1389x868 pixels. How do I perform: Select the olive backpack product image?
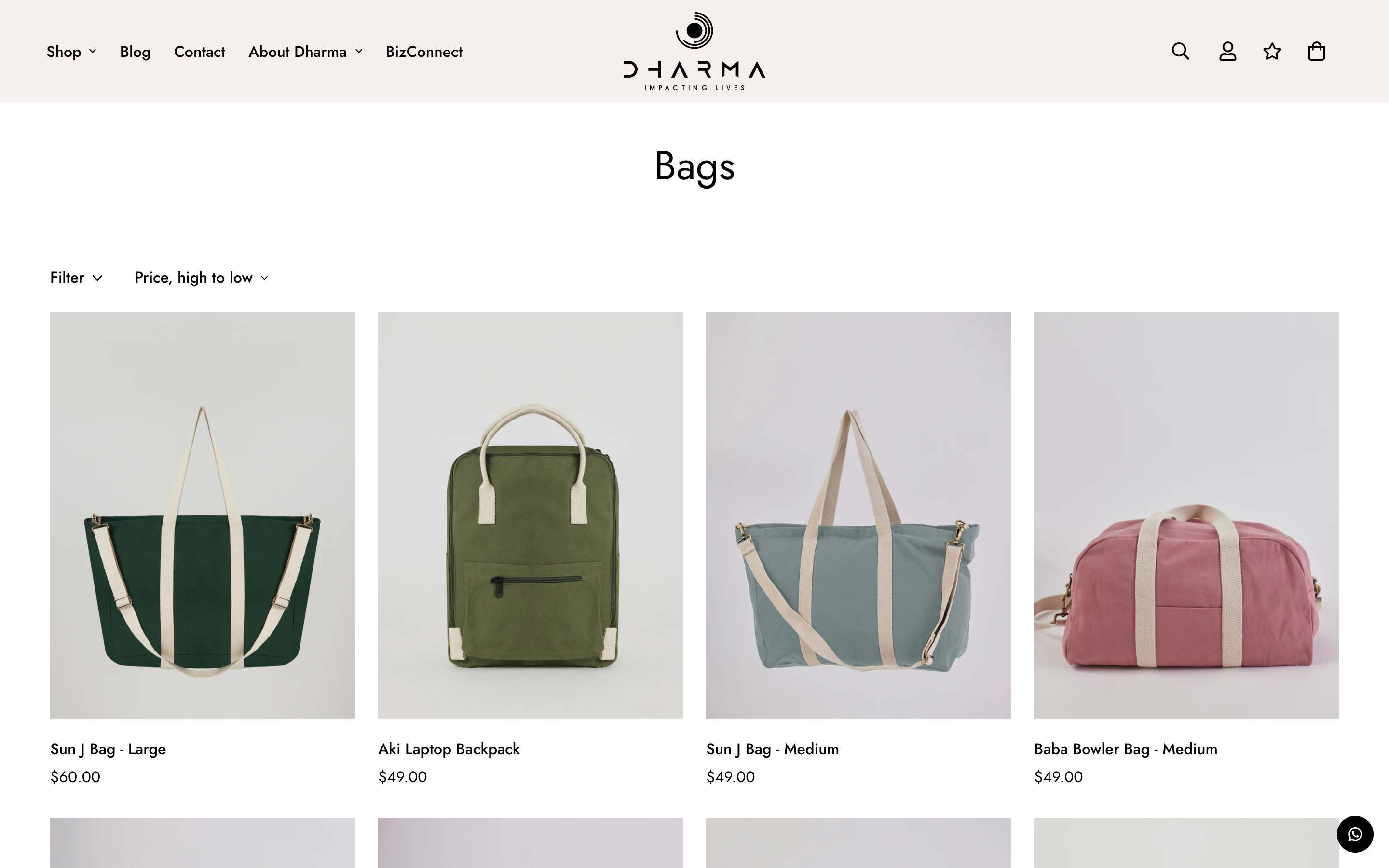[530, 515]
